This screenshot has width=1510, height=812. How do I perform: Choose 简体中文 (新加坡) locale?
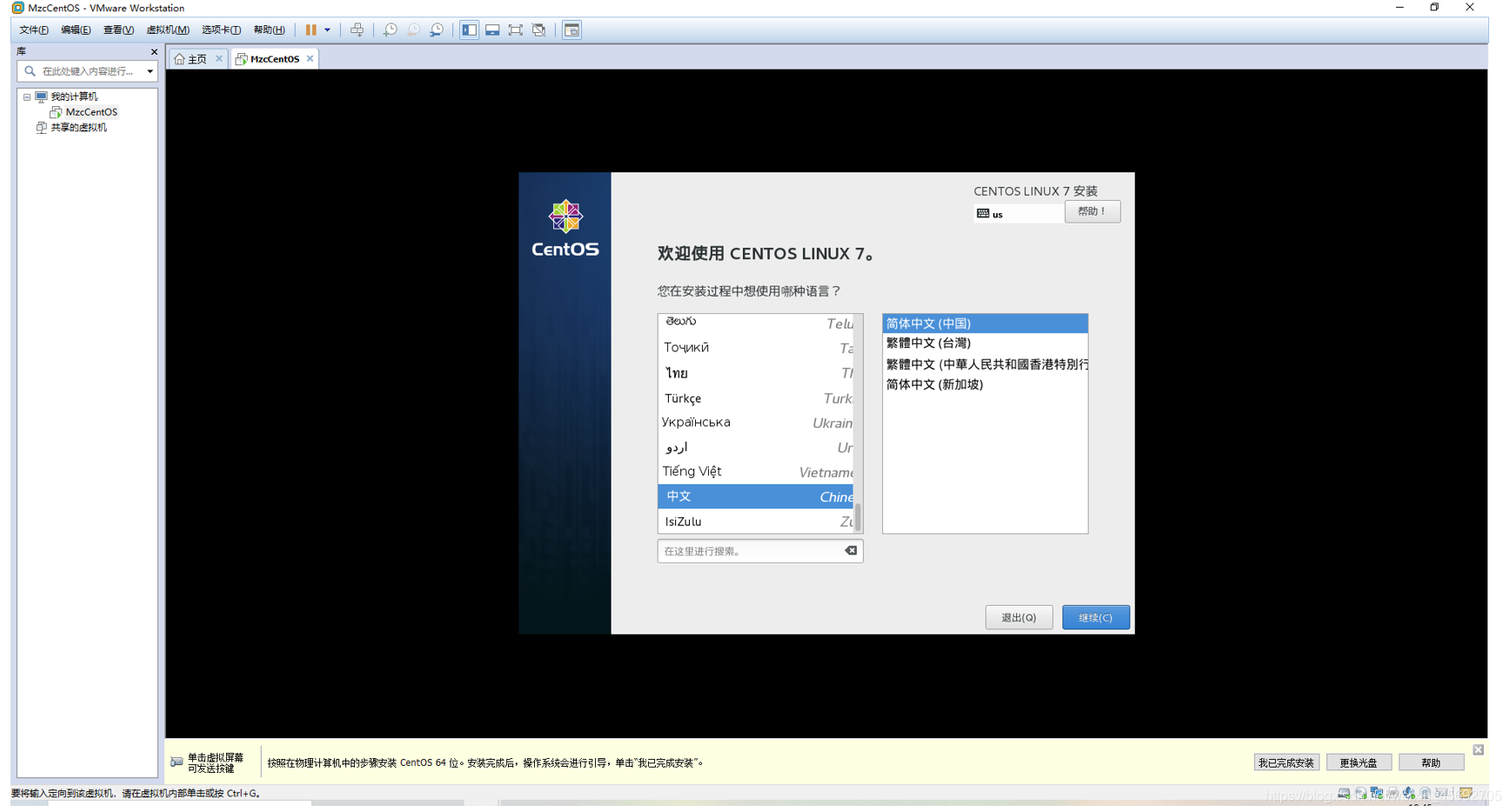tap(985, 384)
